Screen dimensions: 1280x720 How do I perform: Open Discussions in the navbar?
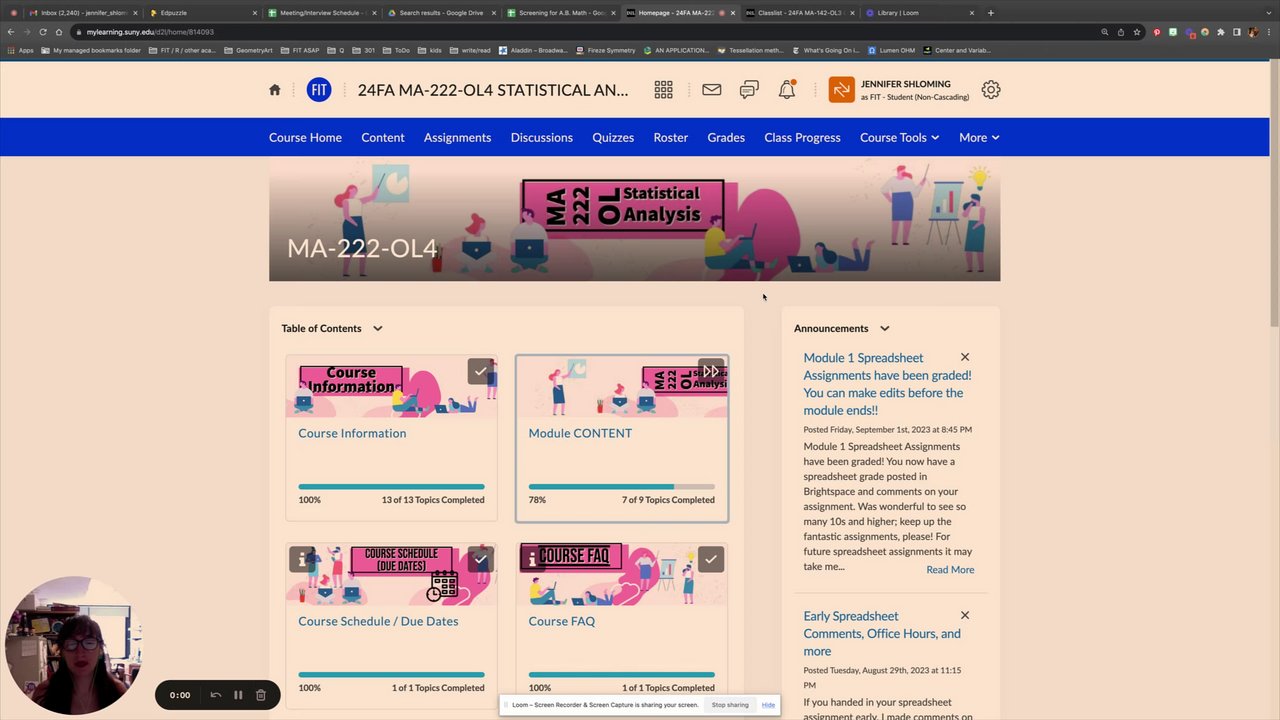click(x=542, y=137)
